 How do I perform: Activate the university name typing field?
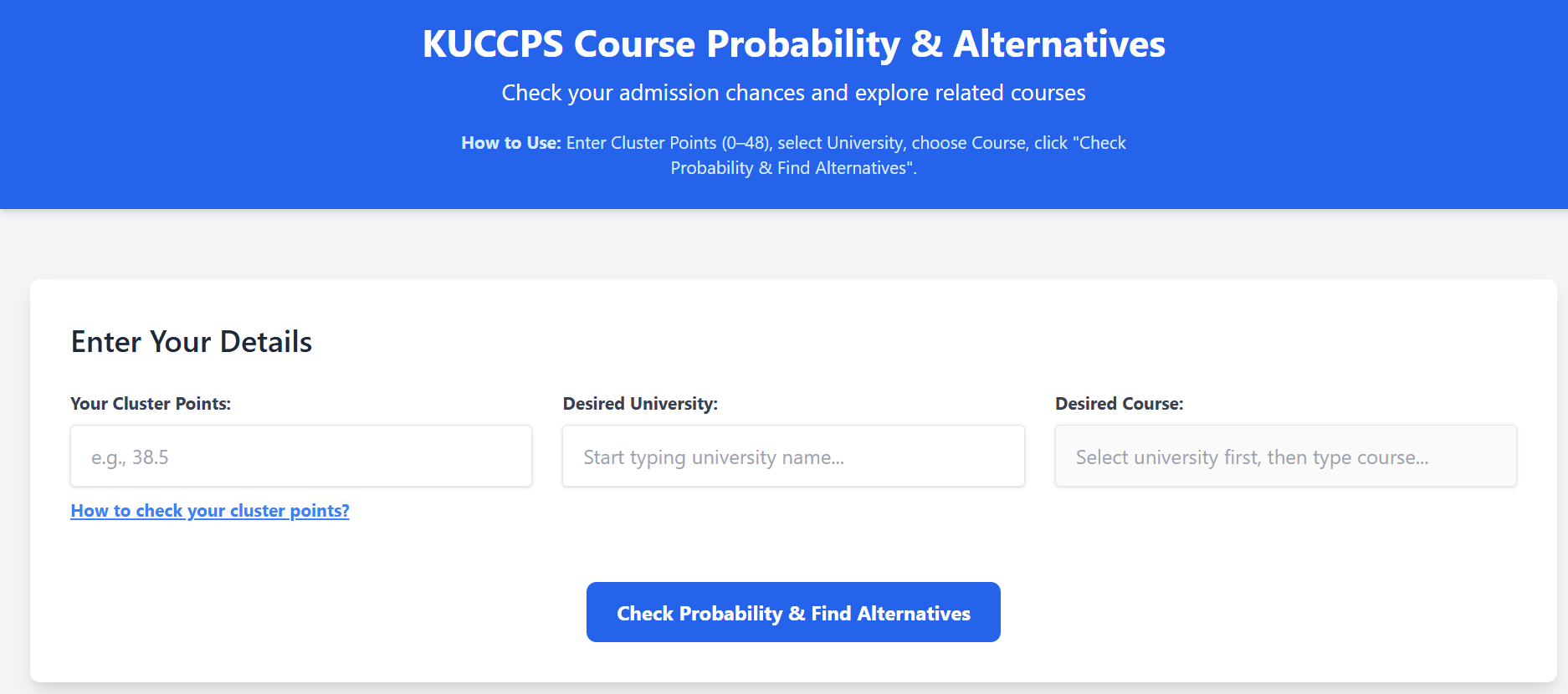[x=792, y=456]
